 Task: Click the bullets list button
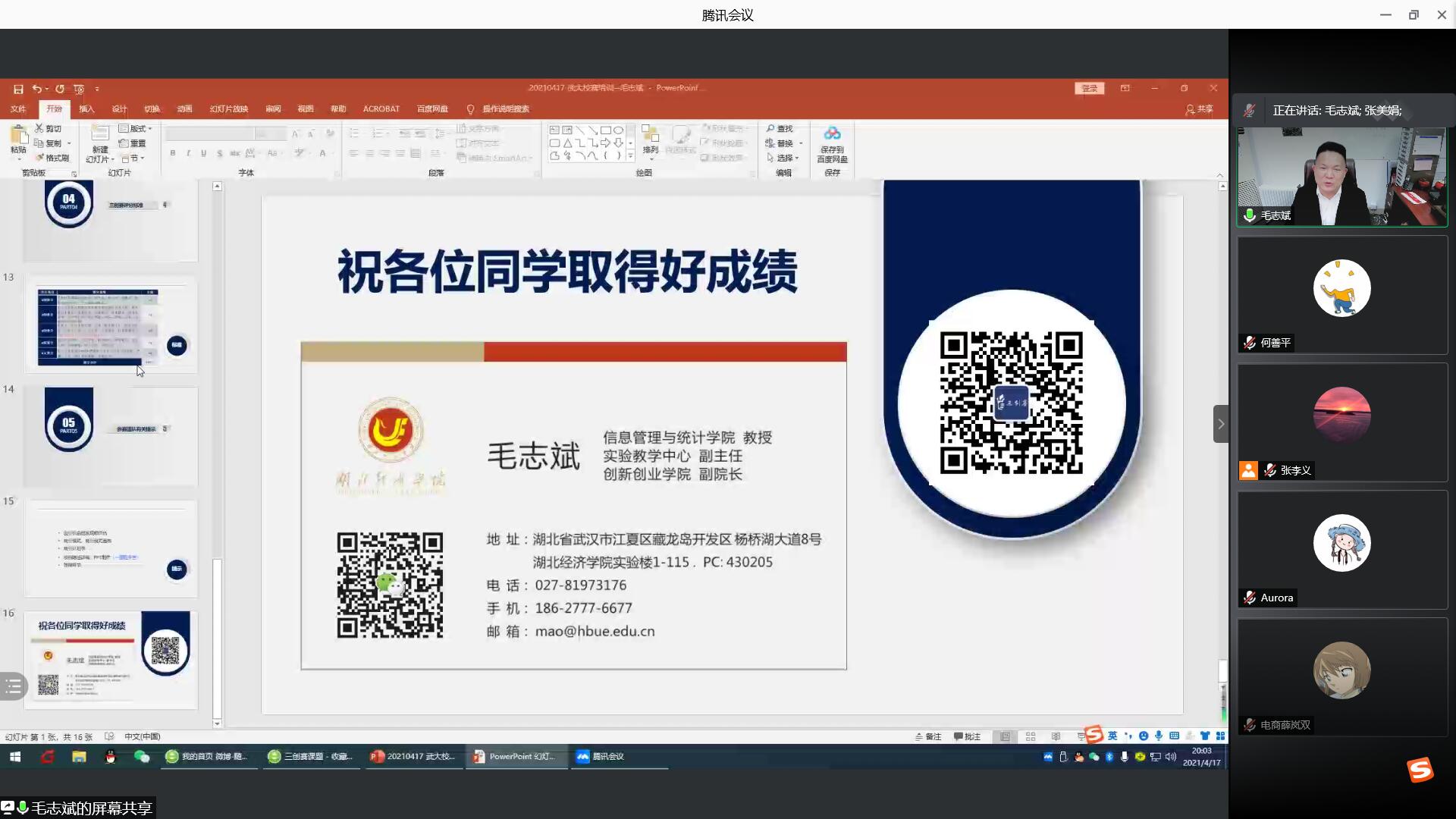click(355, 133)
